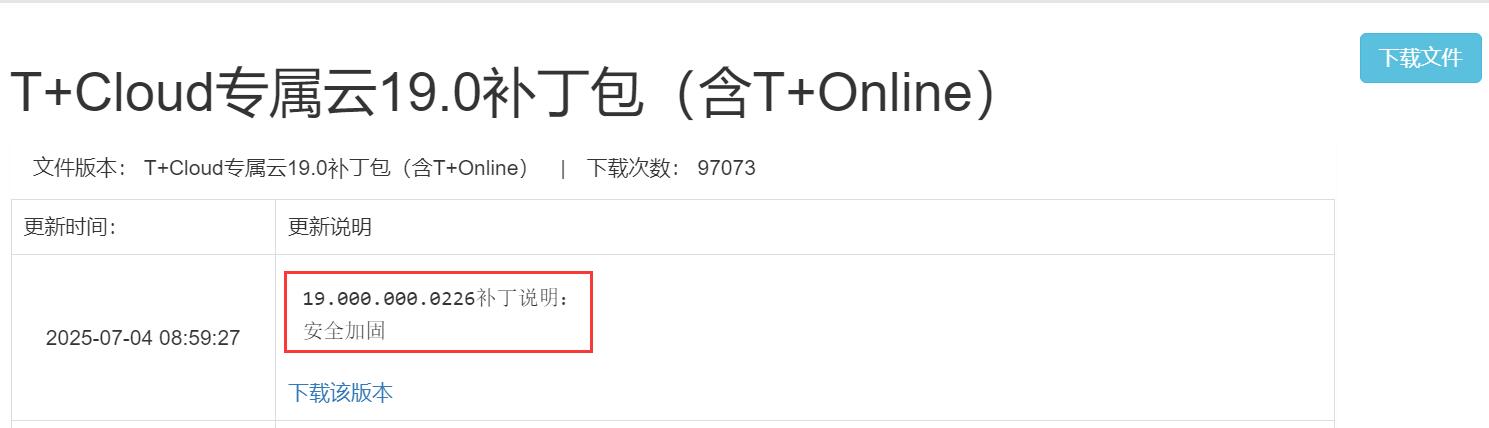
Task: Click the empty area right of the red box
Action: click(960, 311)
